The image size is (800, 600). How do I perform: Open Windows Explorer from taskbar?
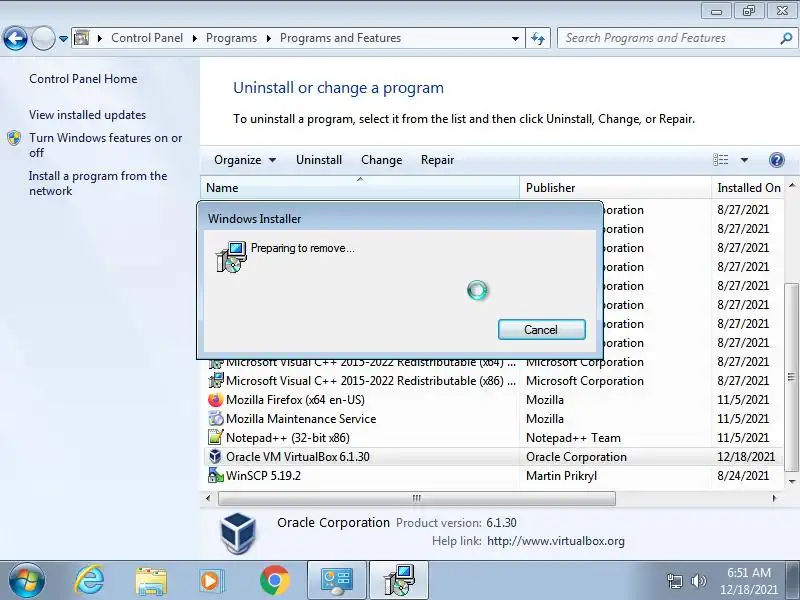pyautogui.click(x=151, y=581)
